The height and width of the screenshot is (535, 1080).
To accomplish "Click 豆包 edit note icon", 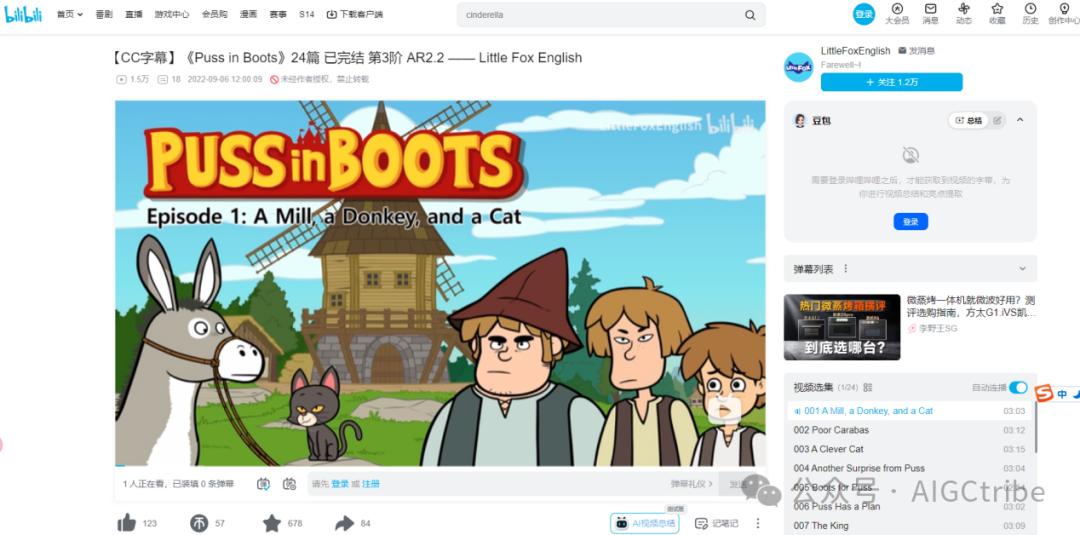I will pyautogui.click(x=997, y=120).
